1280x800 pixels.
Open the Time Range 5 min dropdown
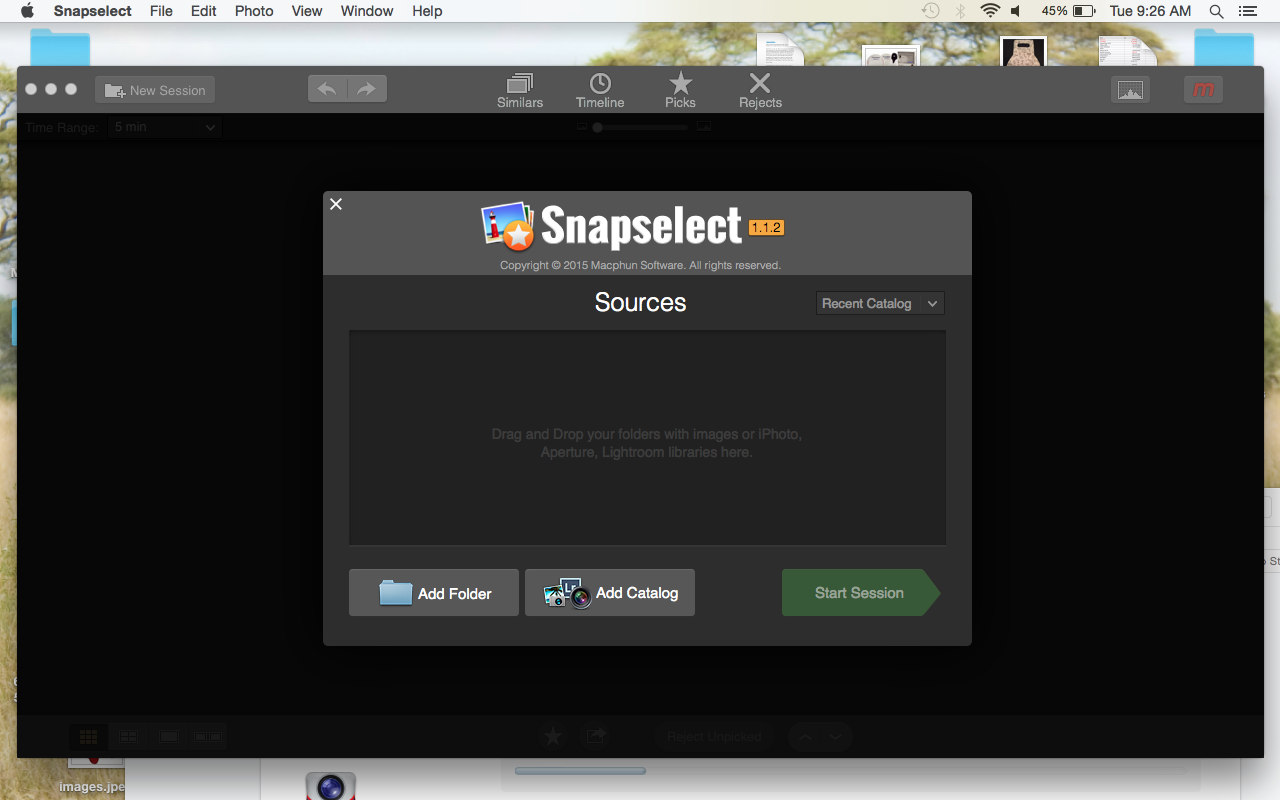point(165,128)
